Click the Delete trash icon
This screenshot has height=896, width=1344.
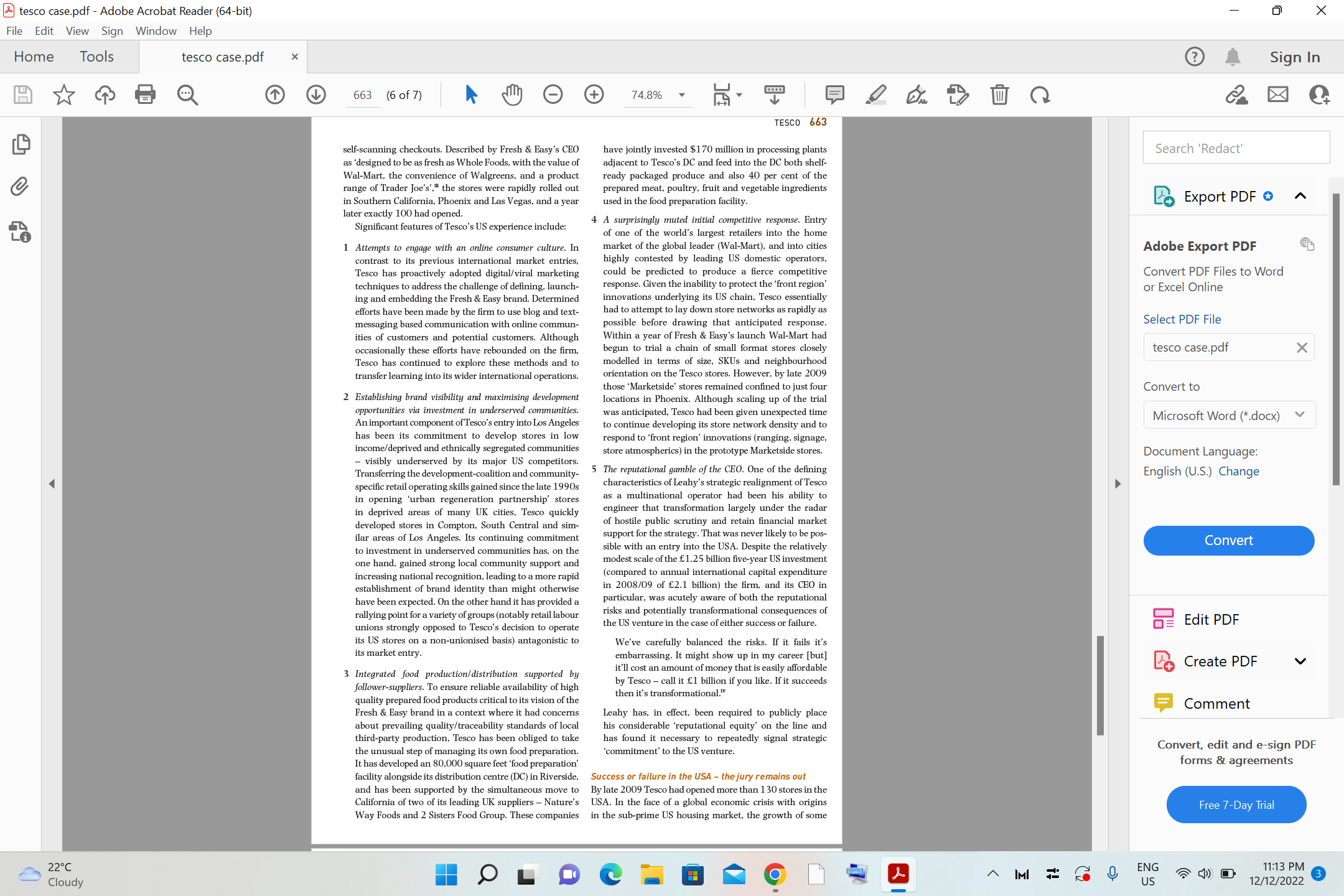click(999, 95)
